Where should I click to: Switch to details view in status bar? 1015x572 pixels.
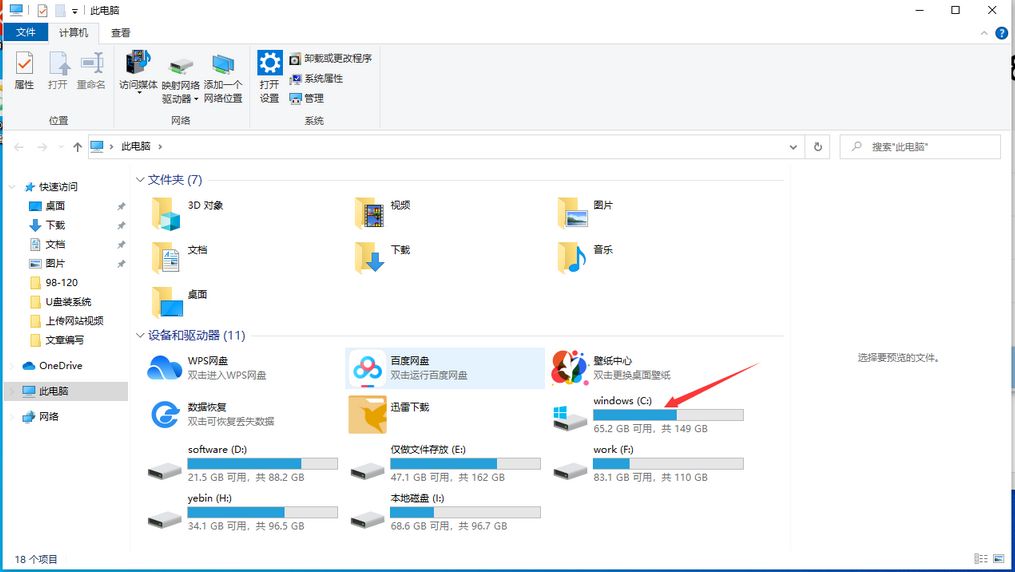(x=982, y=559)
